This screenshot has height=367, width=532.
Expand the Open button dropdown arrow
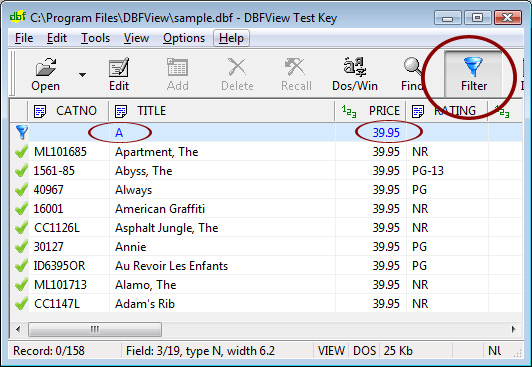[x=82, y=75]
